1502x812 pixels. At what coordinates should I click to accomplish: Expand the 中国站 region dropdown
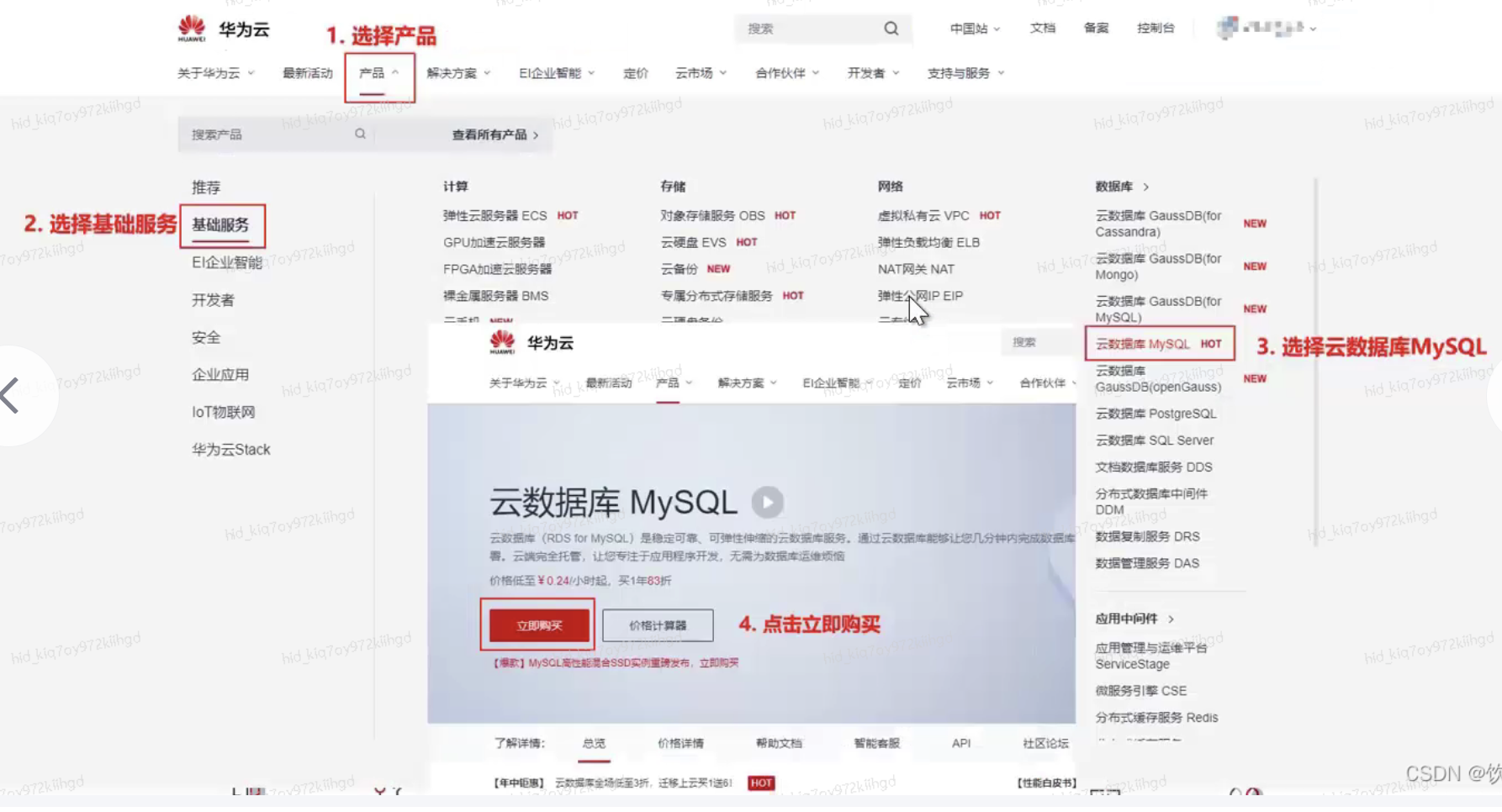pyautogui.click(x=975, y=29)
